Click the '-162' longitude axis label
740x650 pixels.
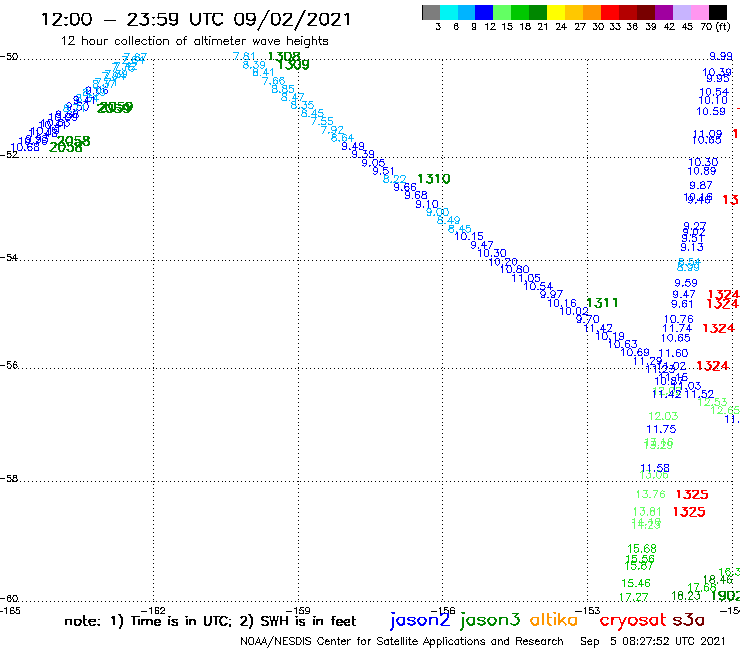point(153,610)
